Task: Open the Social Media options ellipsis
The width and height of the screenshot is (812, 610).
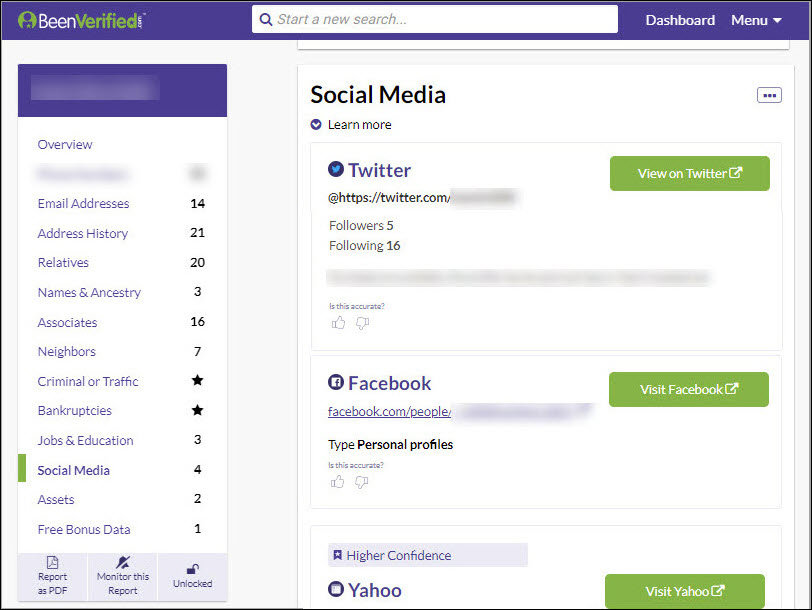Action: 769,95
